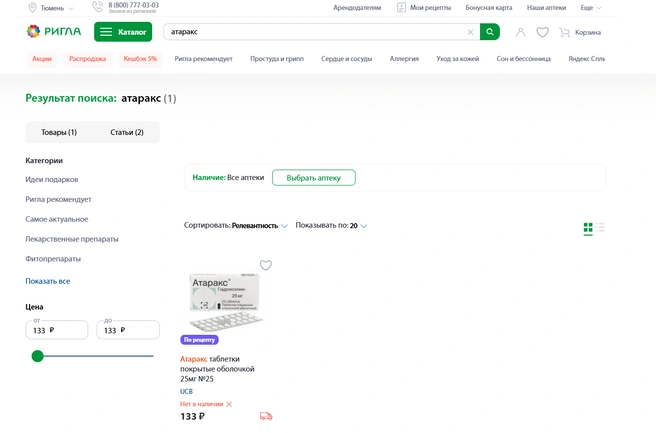Open Уход за кожей menu item
656x433 pixels.
(x=457, y=59)
